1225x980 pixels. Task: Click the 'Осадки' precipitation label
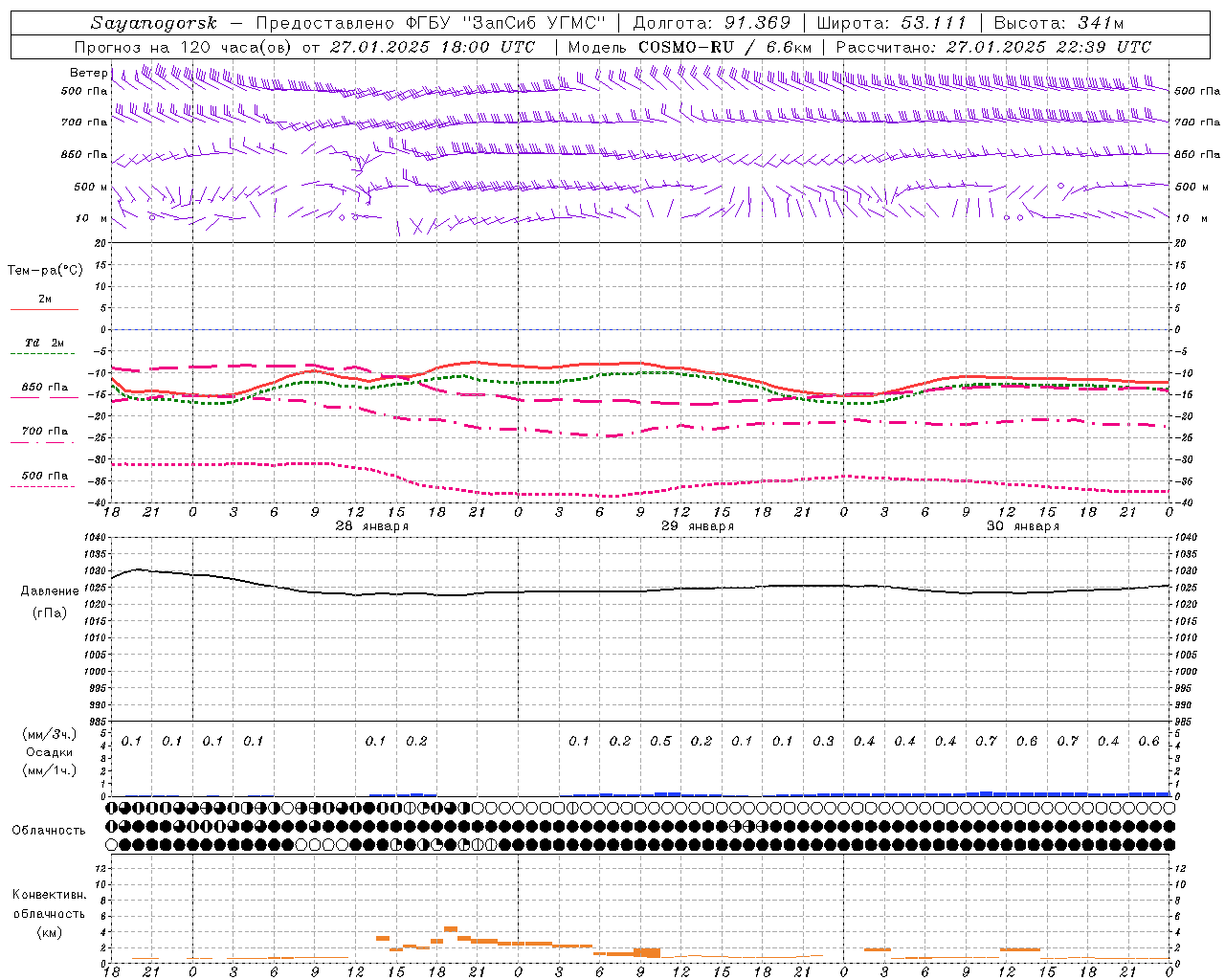pyautogui.click(x=50, y=752)
